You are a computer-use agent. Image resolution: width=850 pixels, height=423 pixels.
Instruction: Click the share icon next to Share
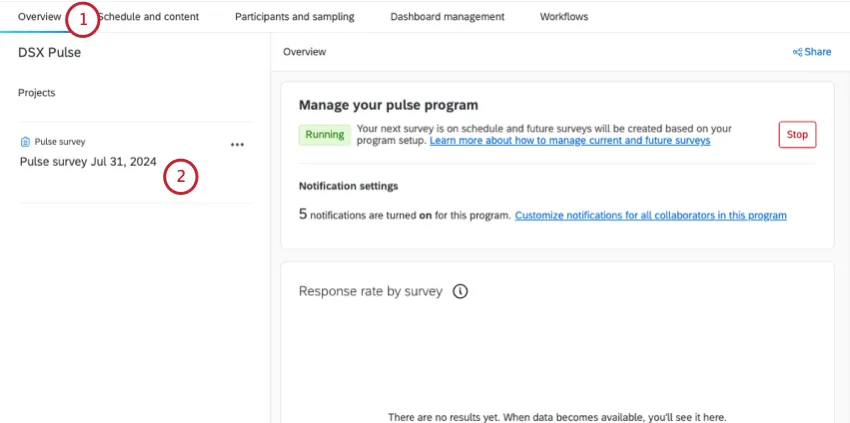tap(797, 52)
